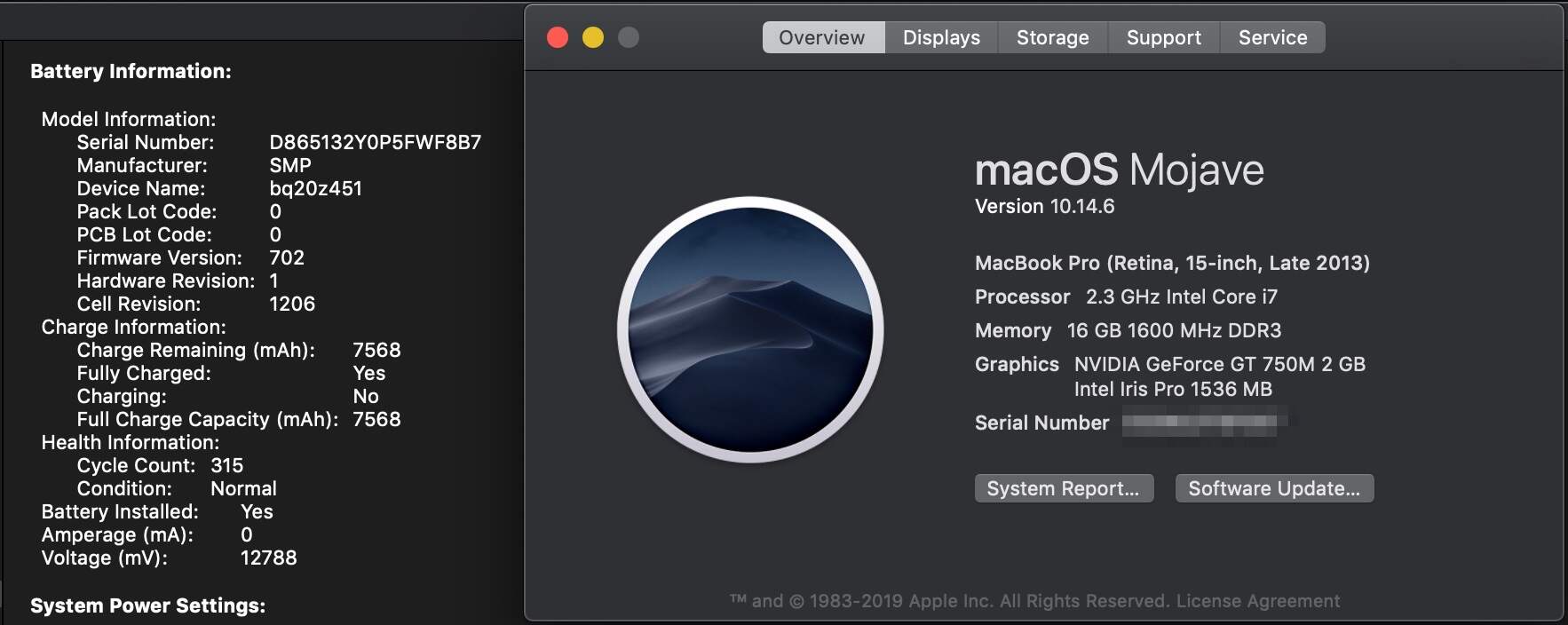The image size is (1568, 625).
Task: Open the Displays tab
Action: (x=941, y=37)
